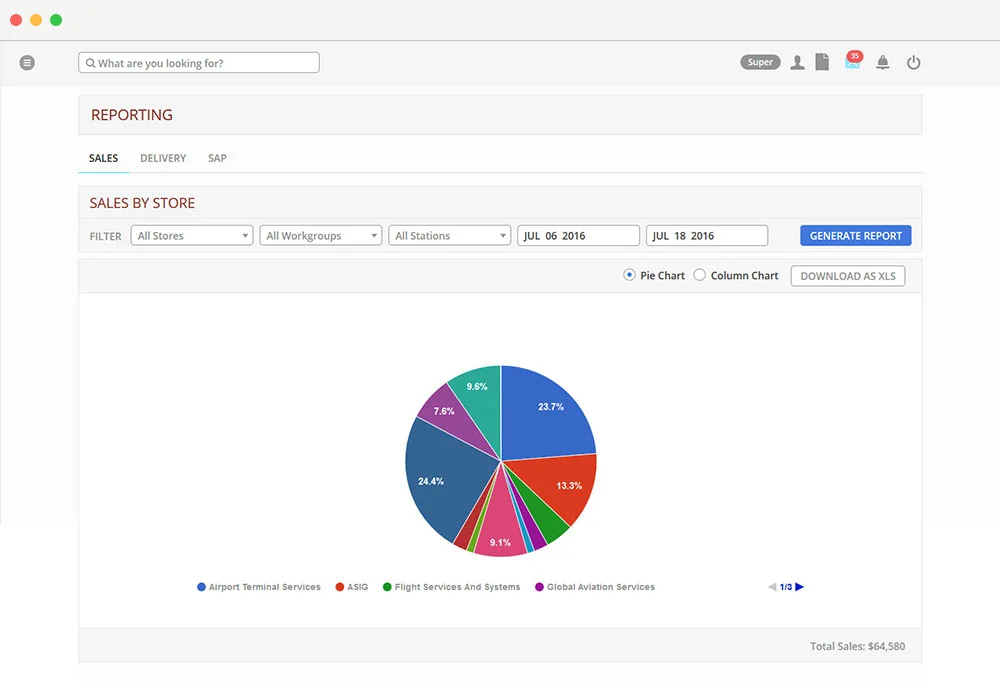
Task: Open the notifications bell
Action: [883, 62]
